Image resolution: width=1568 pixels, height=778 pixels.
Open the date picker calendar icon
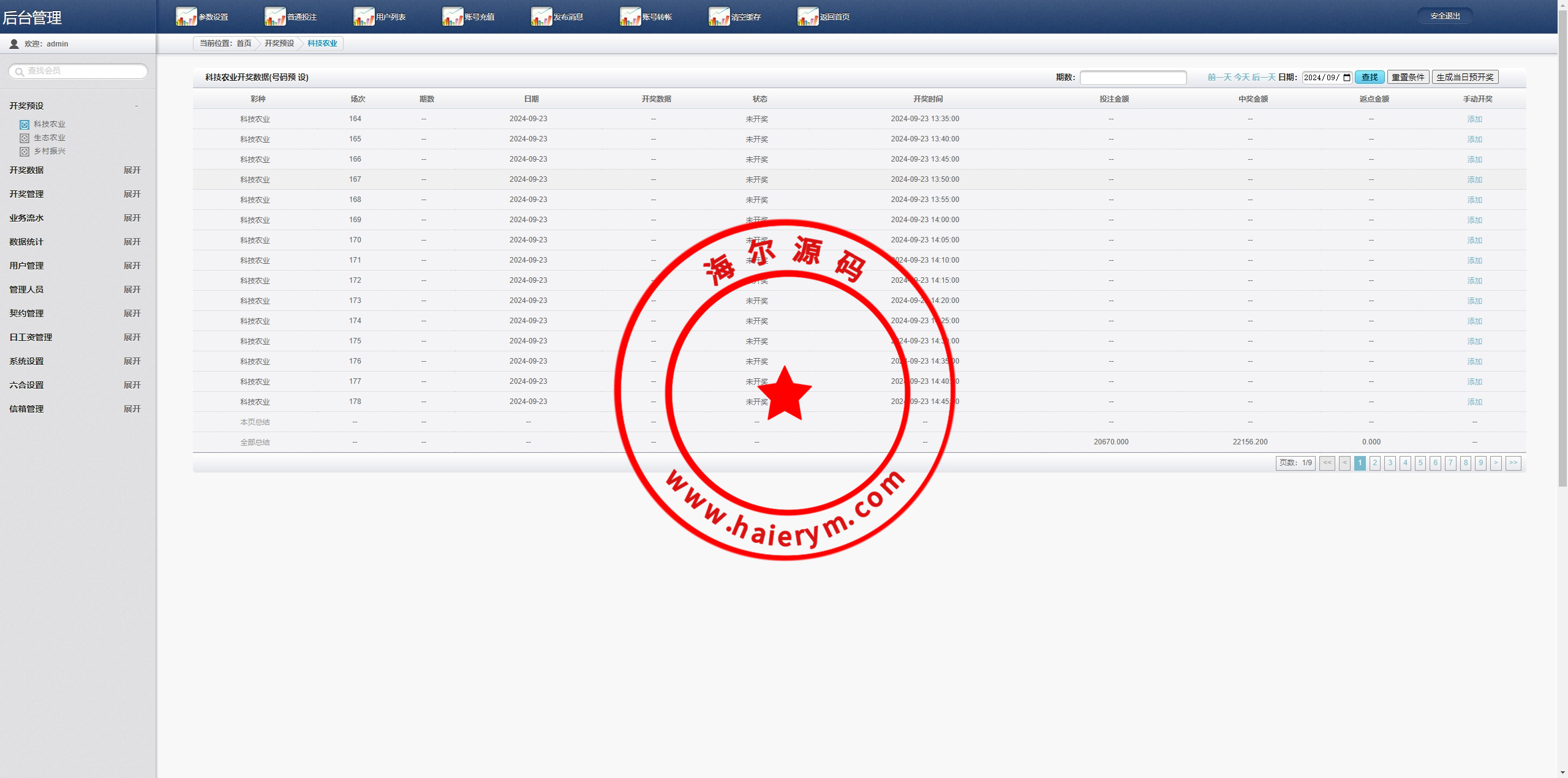coord(1347,77)
